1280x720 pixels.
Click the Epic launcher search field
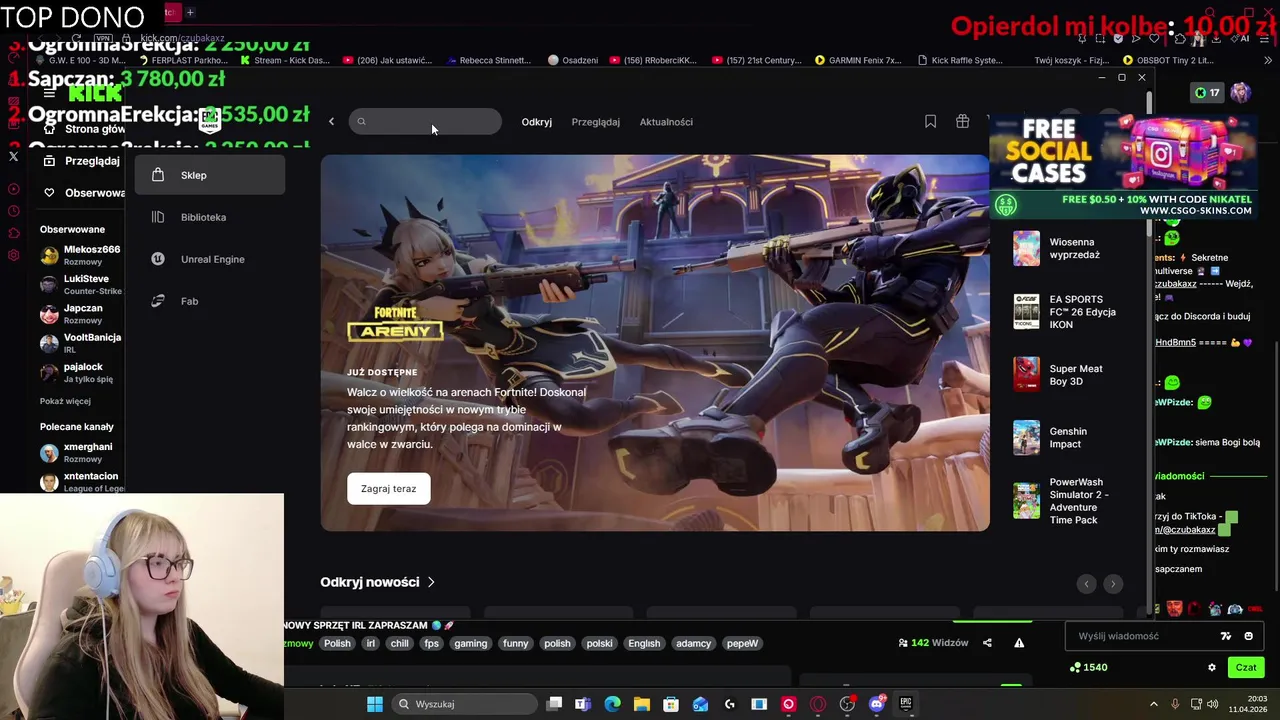pos(425,122)
